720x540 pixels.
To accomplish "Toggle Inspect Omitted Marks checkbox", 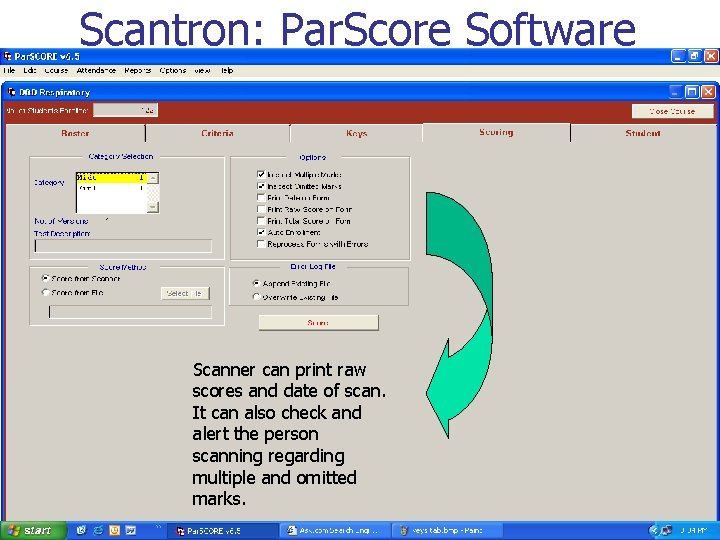I will tap(261, 186).
